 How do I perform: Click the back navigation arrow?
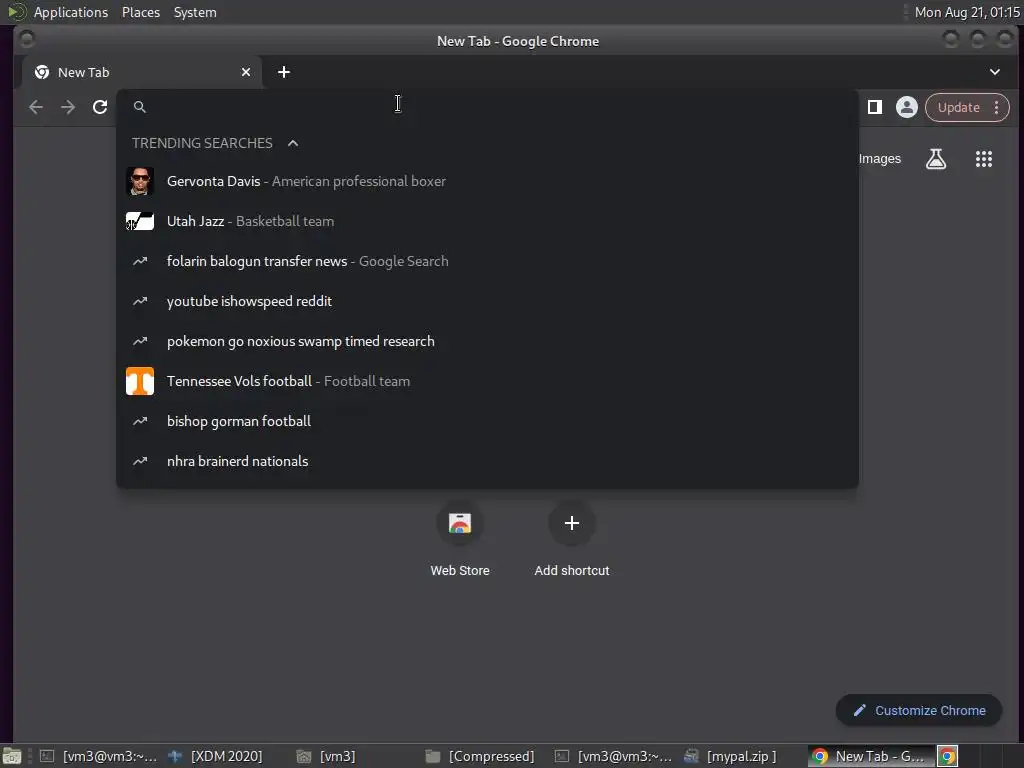36,107
